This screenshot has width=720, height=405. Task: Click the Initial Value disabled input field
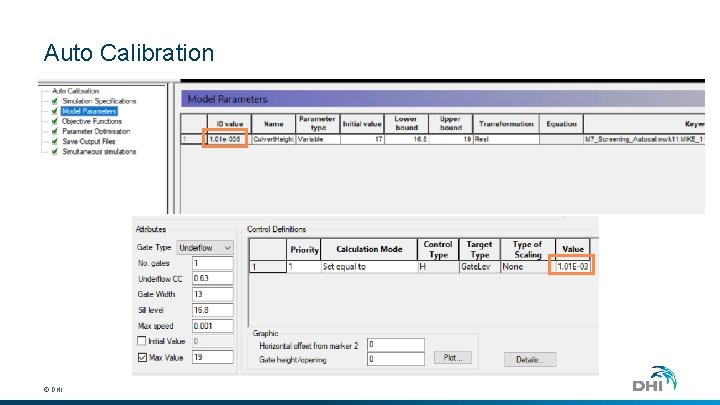coord(213,341)
